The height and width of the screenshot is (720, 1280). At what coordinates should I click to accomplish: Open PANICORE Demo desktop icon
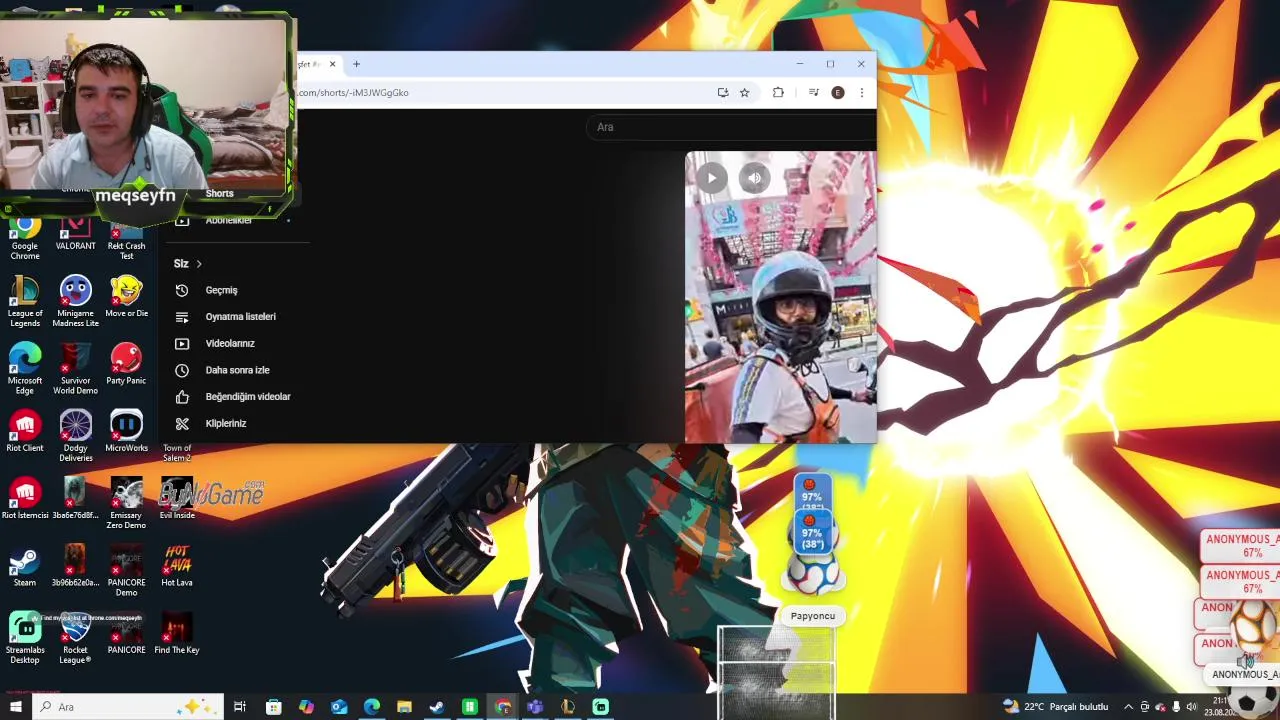127,570
